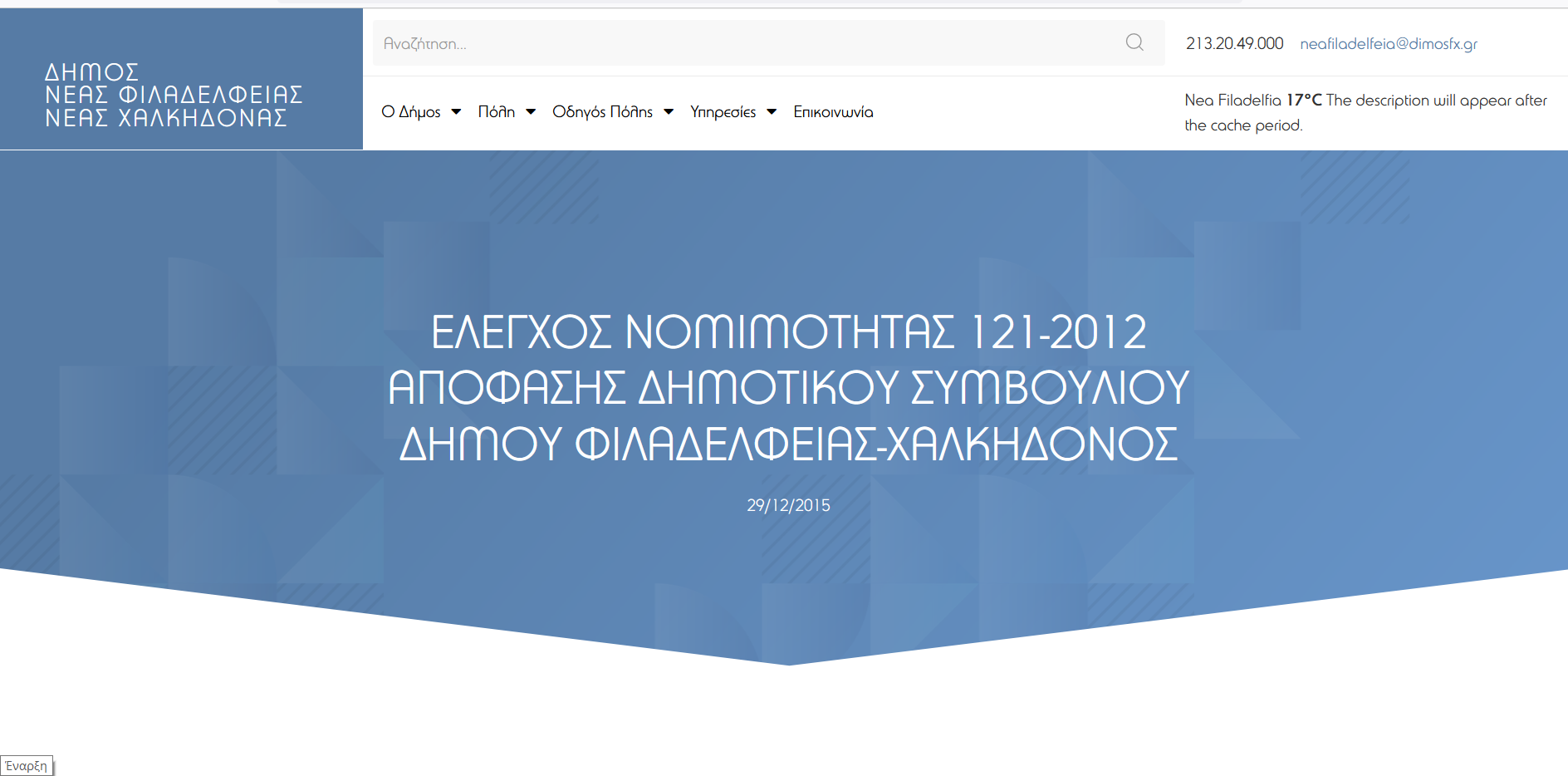Viewport: 1568px width, 776px height.
Task: Click the 17°C temperature reading
Action: click(x=1304, y=101)
